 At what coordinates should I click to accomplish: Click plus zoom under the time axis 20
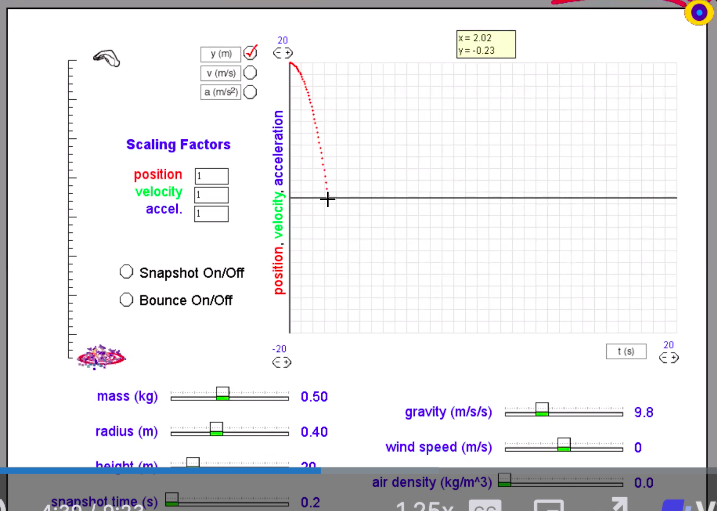(x=674, y=358)
